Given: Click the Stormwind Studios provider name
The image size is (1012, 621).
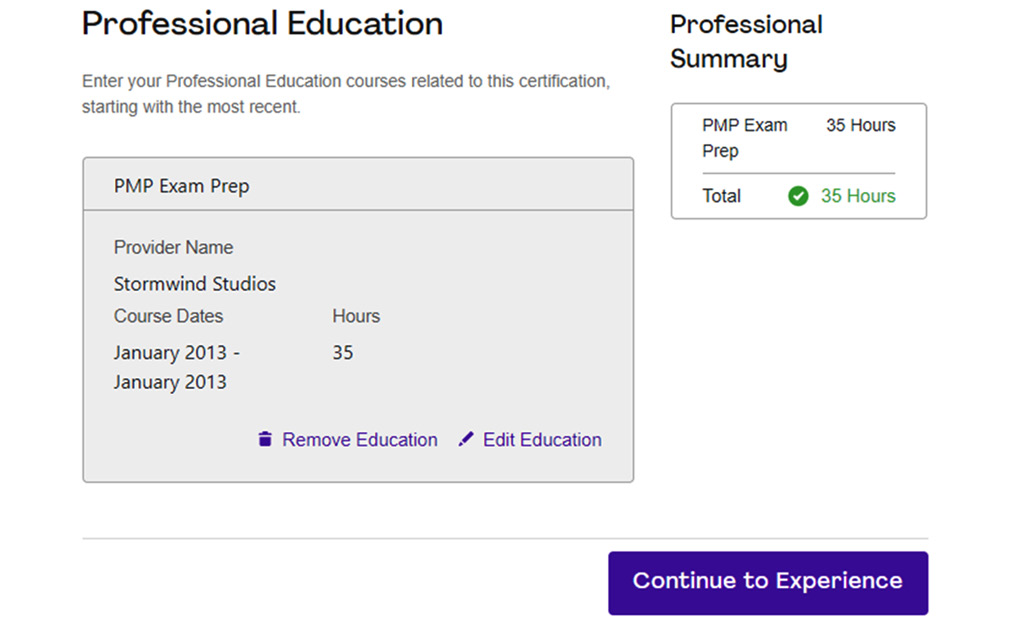Looking at the screenshot, I should point(195,284).
